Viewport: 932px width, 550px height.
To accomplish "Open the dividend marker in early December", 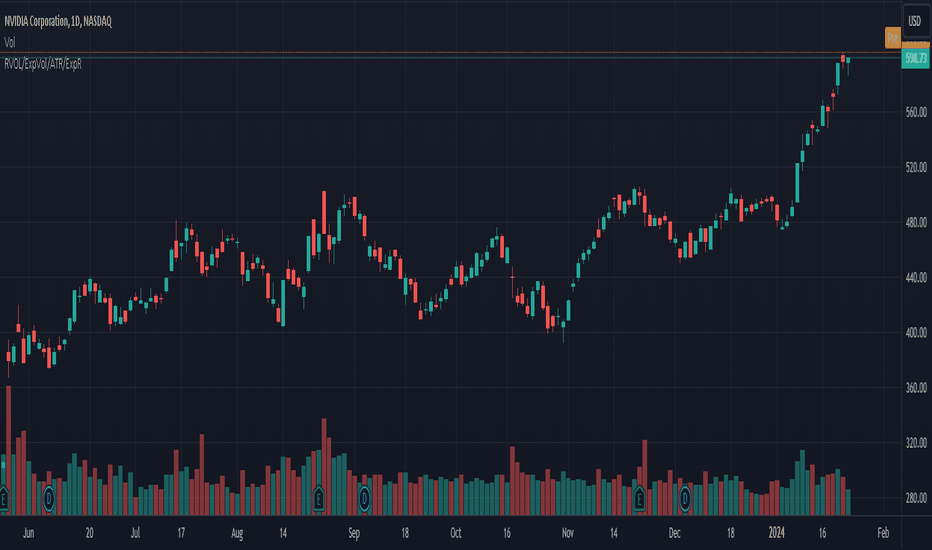I will (x=685, y=498).
